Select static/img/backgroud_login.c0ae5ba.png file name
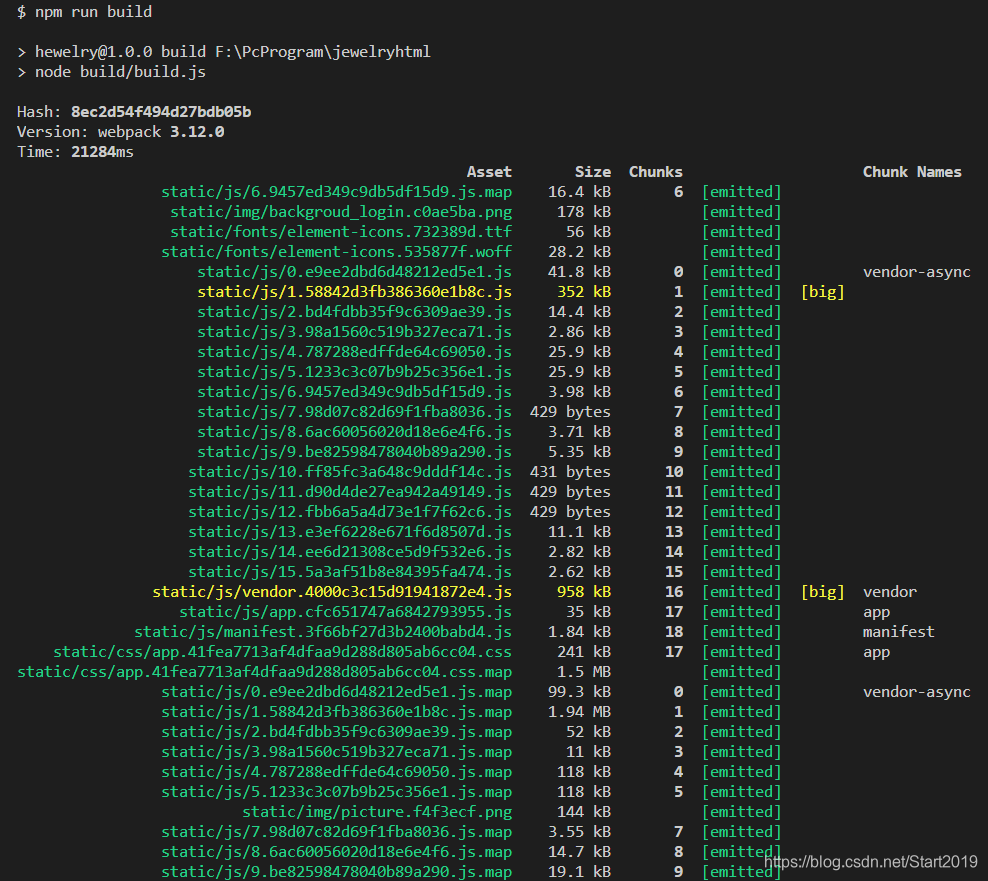This screenshot has width=988, height=881. coord(341,212)
